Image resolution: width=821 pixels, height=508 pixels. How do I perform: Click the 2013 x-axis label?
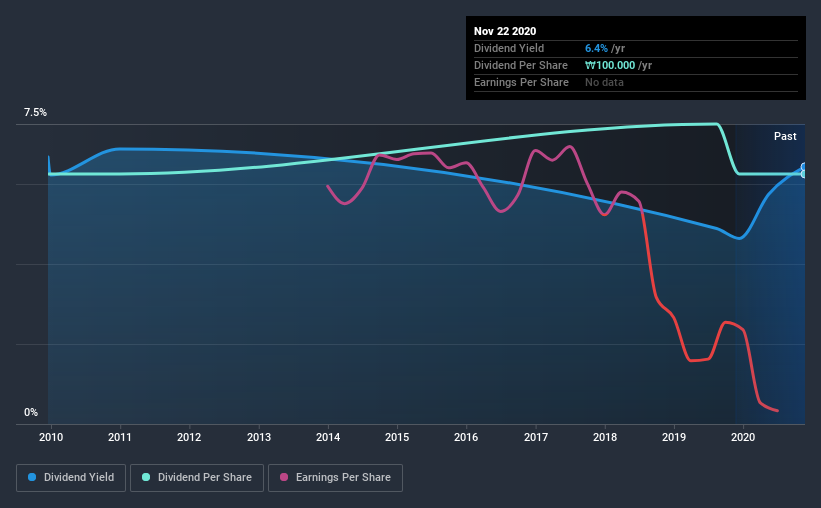pos(259,437)
